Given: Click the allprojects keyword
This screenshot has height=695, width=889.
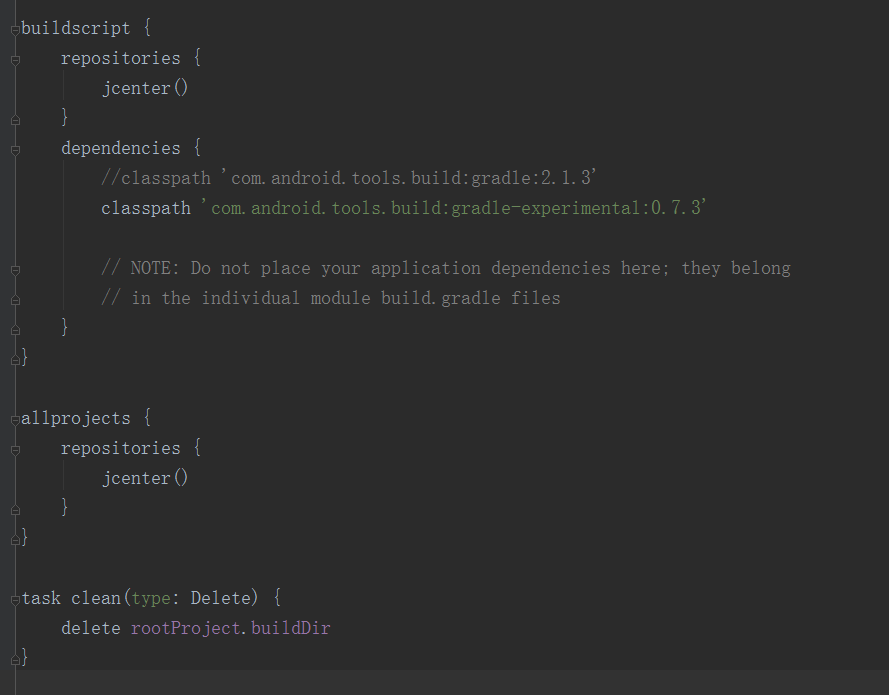Looking at the screenshot, I should pos(76,418).
